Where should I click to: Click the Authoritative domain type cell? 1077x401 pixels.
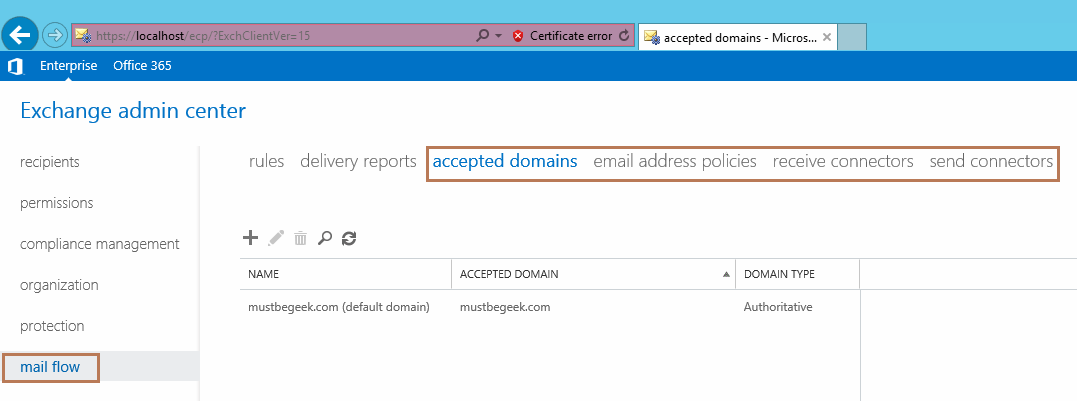tap(778, 307)
